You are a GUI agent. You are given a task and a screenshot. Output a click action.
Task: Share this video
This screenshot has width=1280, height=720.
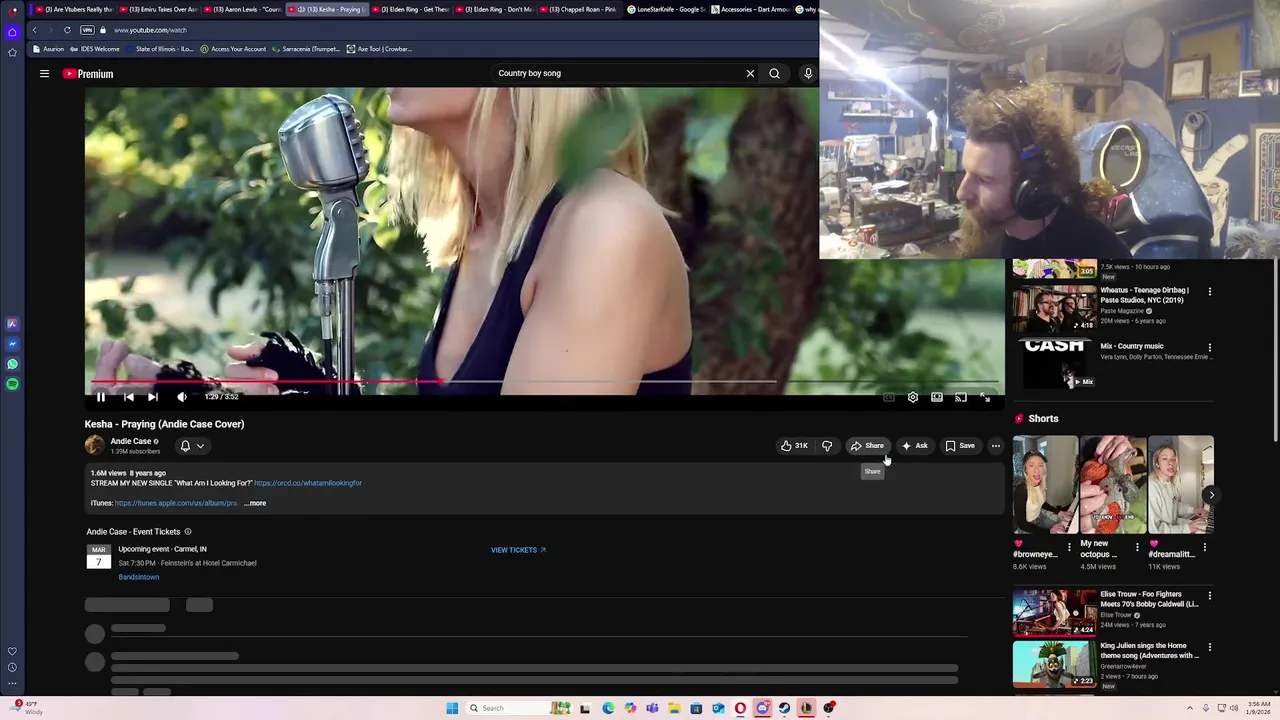[x=867, y=446]
